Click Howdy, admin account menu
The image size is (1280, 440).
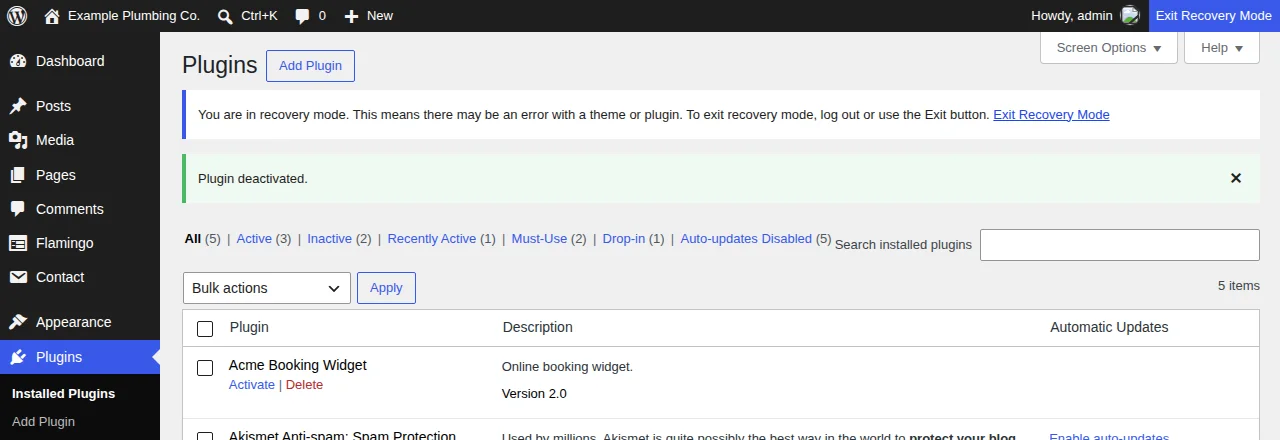1085,16
